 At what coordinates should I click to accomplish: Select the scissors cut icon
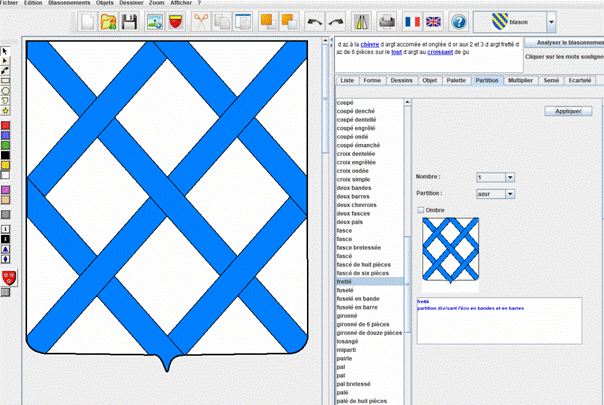(x=201, y=21)
